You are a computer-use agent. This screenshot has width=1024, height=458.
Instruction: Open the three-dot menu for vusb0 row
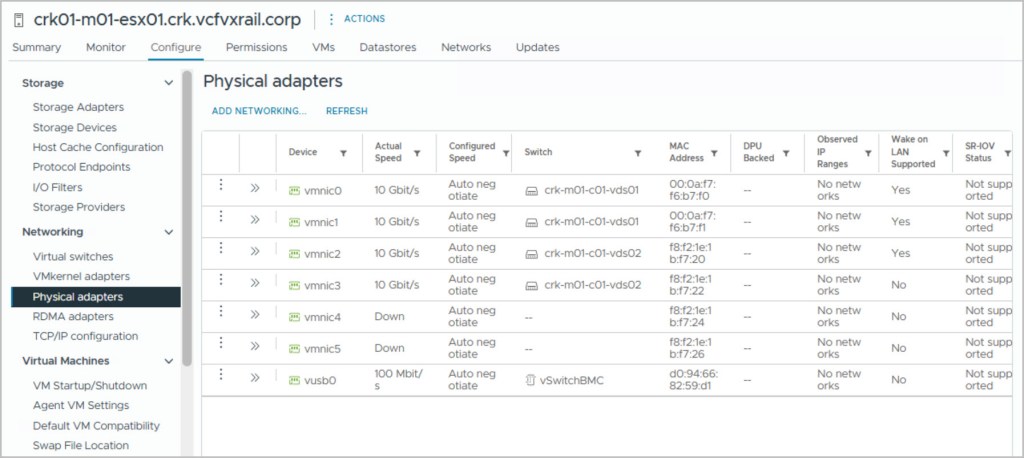(221, 377)
